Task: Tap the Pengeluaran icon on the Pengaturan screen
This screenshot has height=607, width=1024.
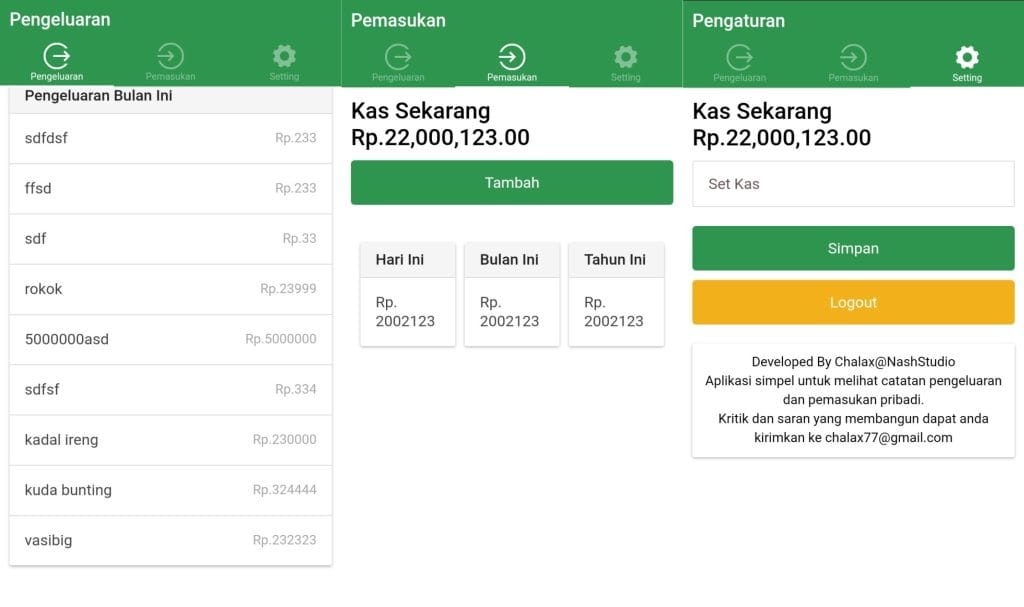Action: 740,57
